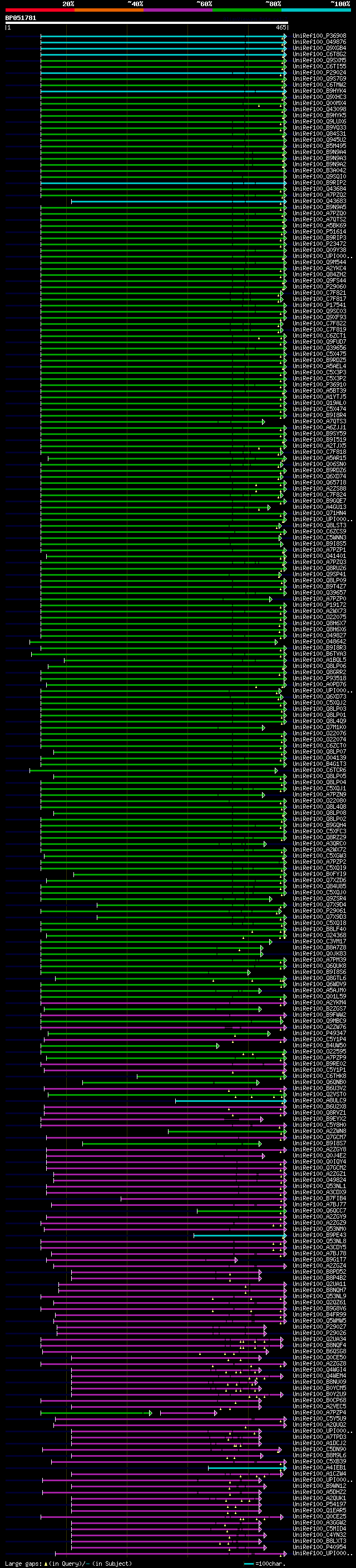Click the label UniRef100_B3A042
Screen dimensions: 356x1568
[319, 170]
